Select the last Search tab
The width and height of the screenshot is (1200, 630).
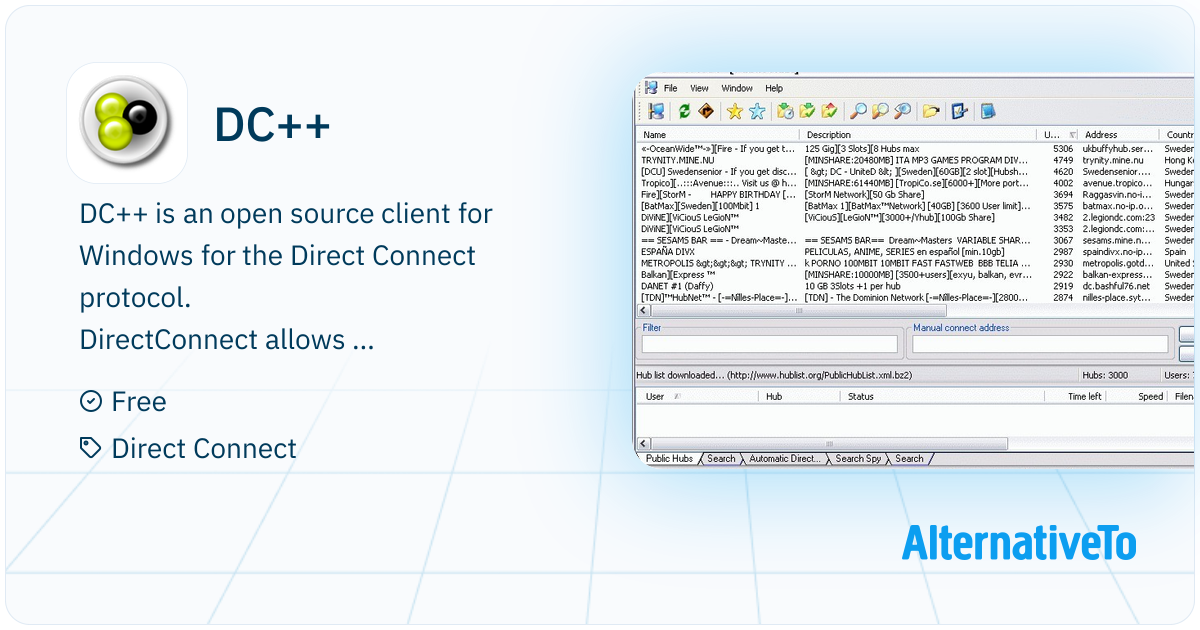click(x=909, y=459)
